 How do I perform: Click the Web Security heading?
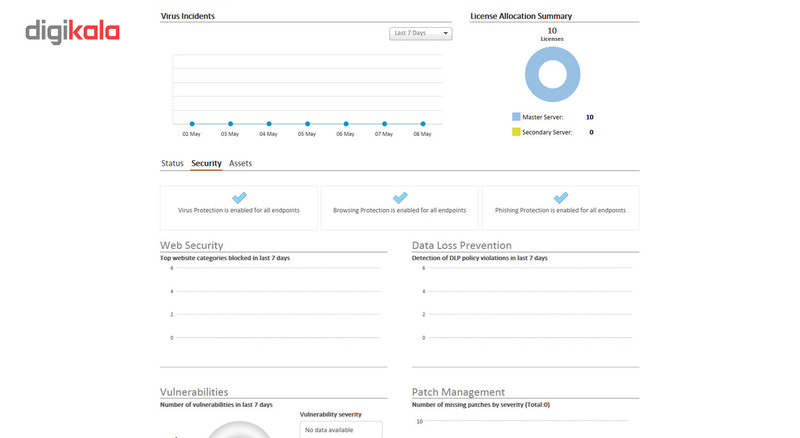click(x=192, y=246)
